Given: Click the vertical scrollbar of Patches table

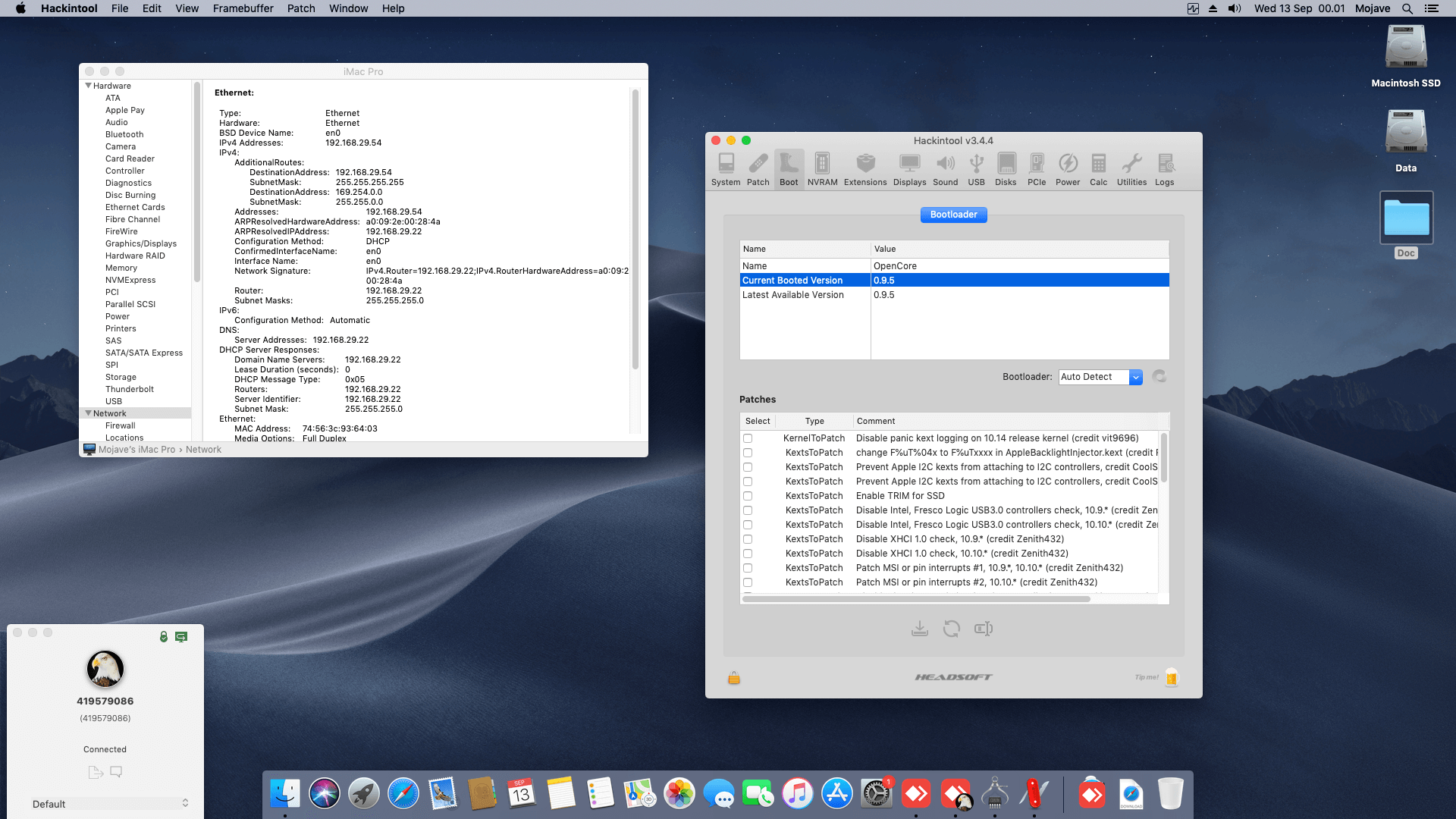Looking at the screenshot, I should 1163,457.
